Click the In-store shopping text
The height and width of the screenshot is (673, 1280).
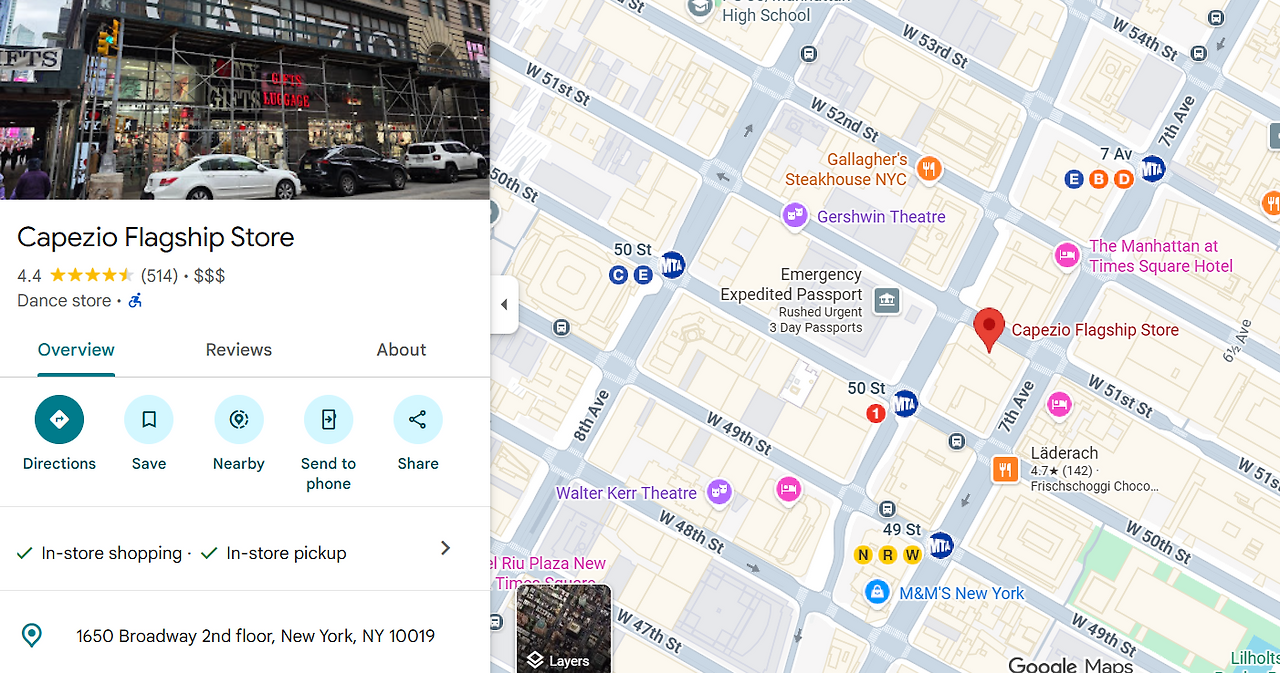click(x=111, y=553)
